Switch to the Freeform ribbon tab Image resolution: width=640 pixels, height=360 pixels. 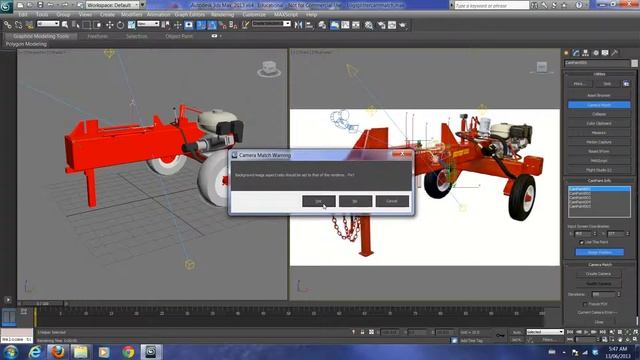(98, 36)
